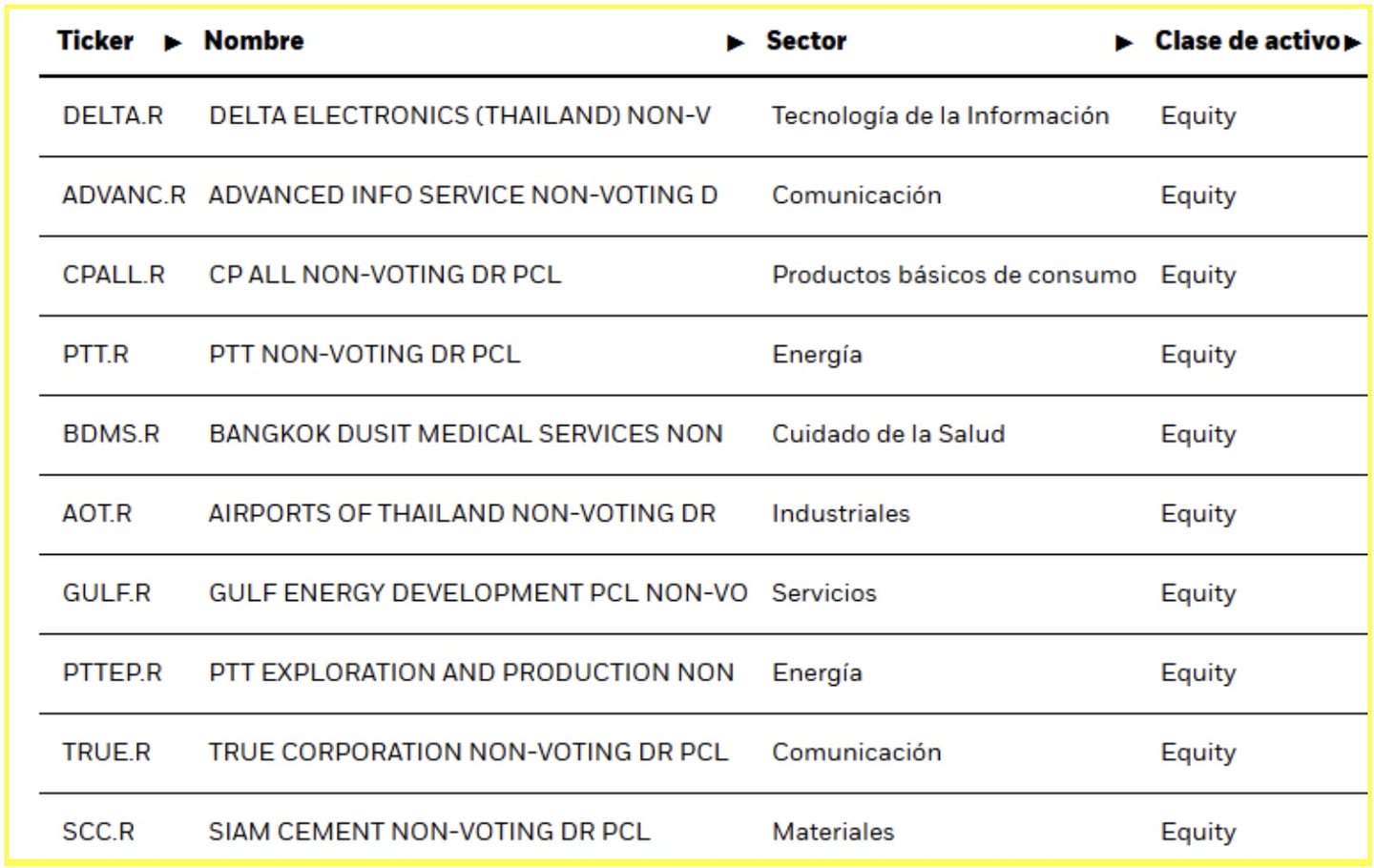Click the sort arrow next to Nombre
This screenshot has width=1374, height=868.
click(735, 43)
